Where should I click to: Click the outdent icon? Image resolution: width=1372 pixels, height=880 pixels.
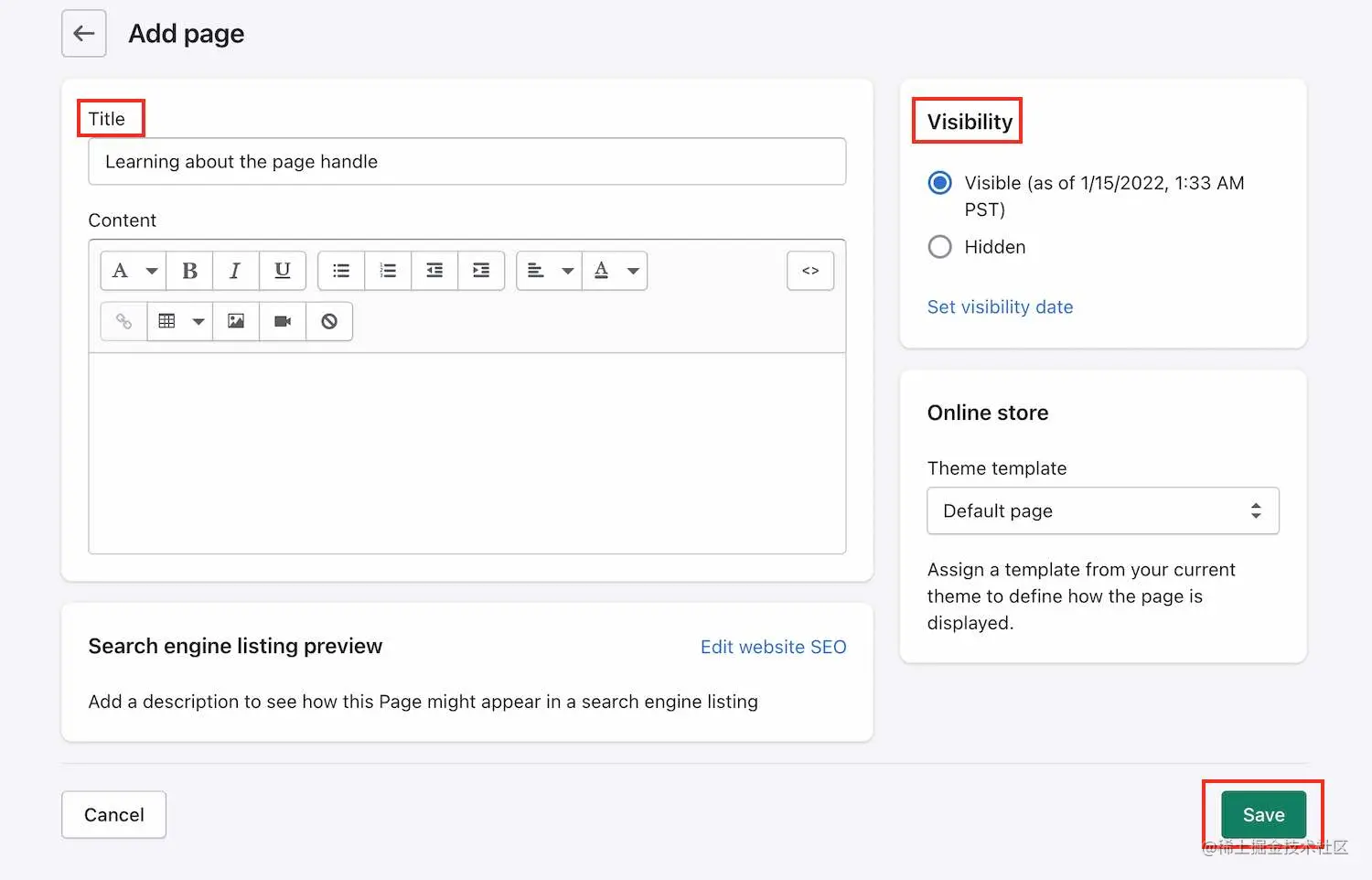coord(434,271)
